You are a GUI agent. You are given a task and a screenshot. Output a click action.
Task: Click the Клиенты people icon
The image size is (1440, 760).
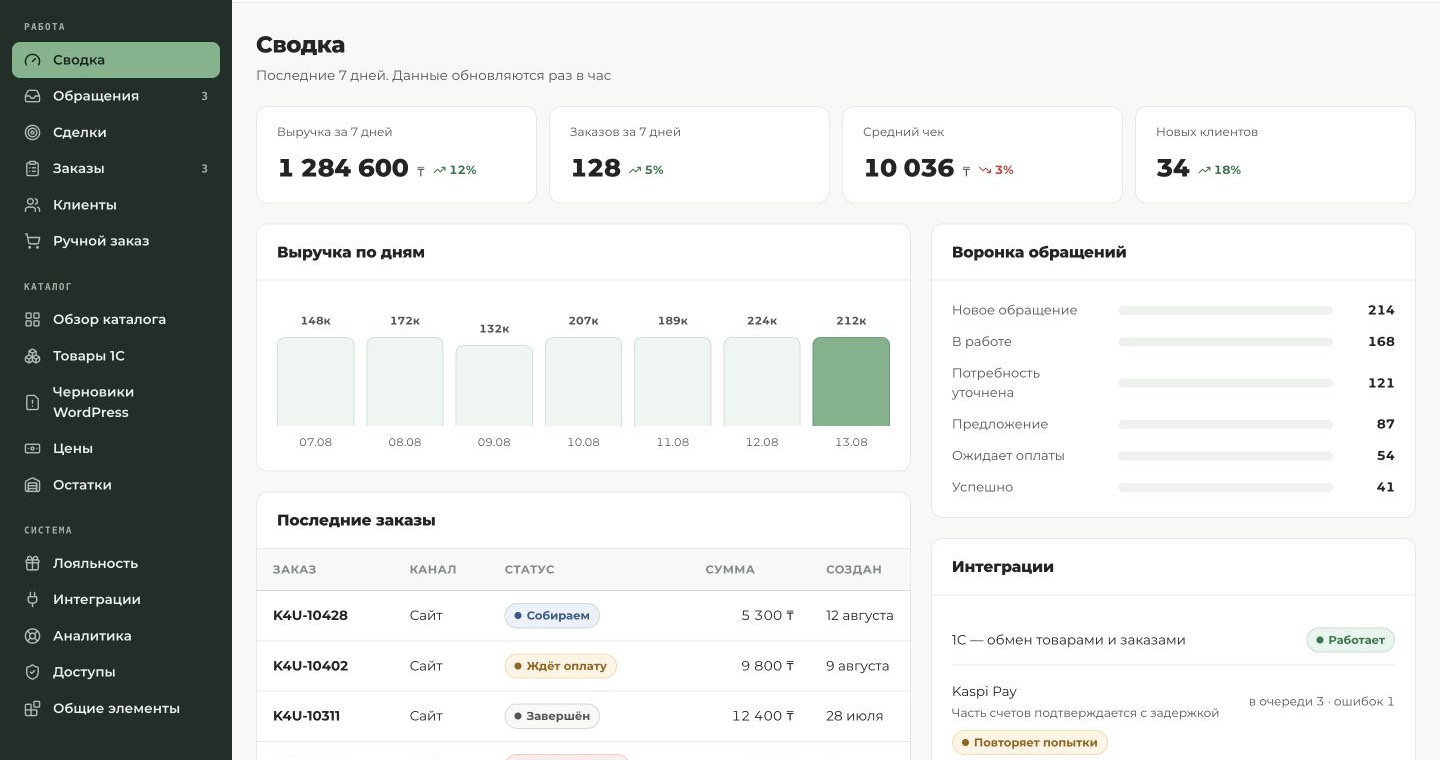(x=33, y=205)
